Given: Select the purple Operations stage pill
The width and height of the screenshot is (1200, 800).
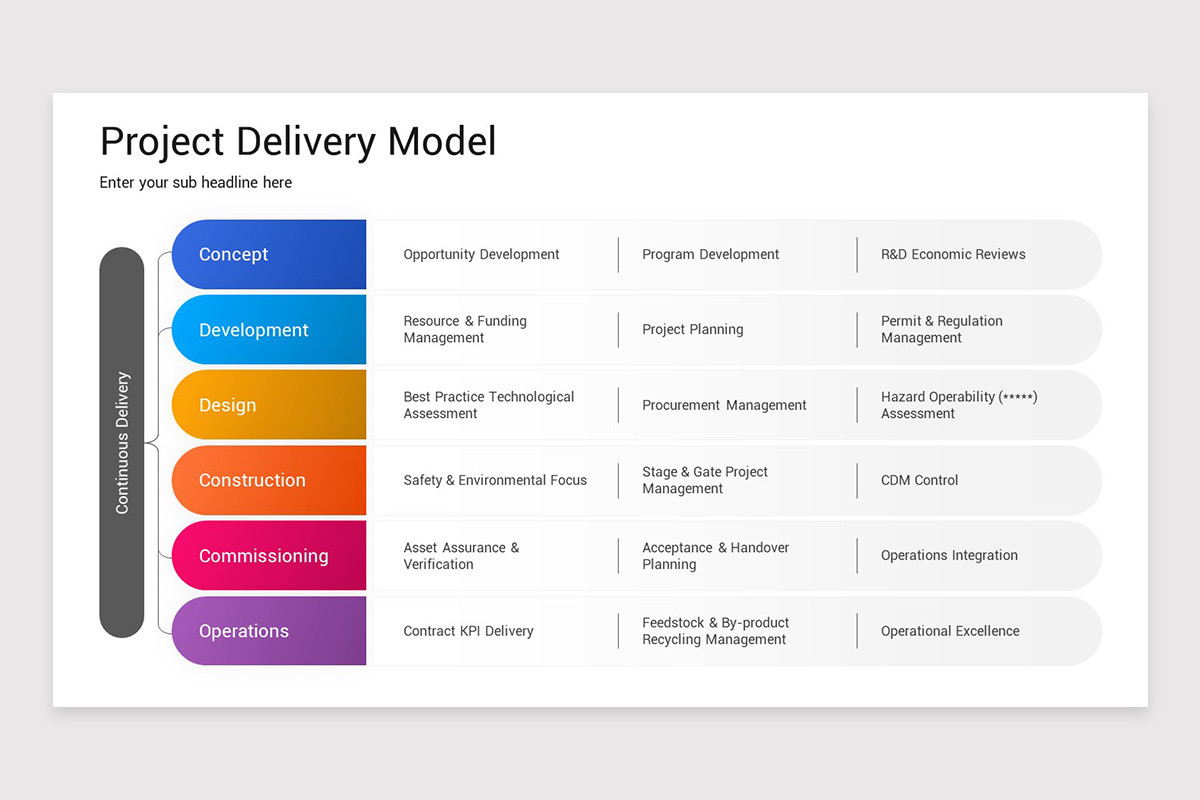Looking at the screenshot, I should click(268, 631).
